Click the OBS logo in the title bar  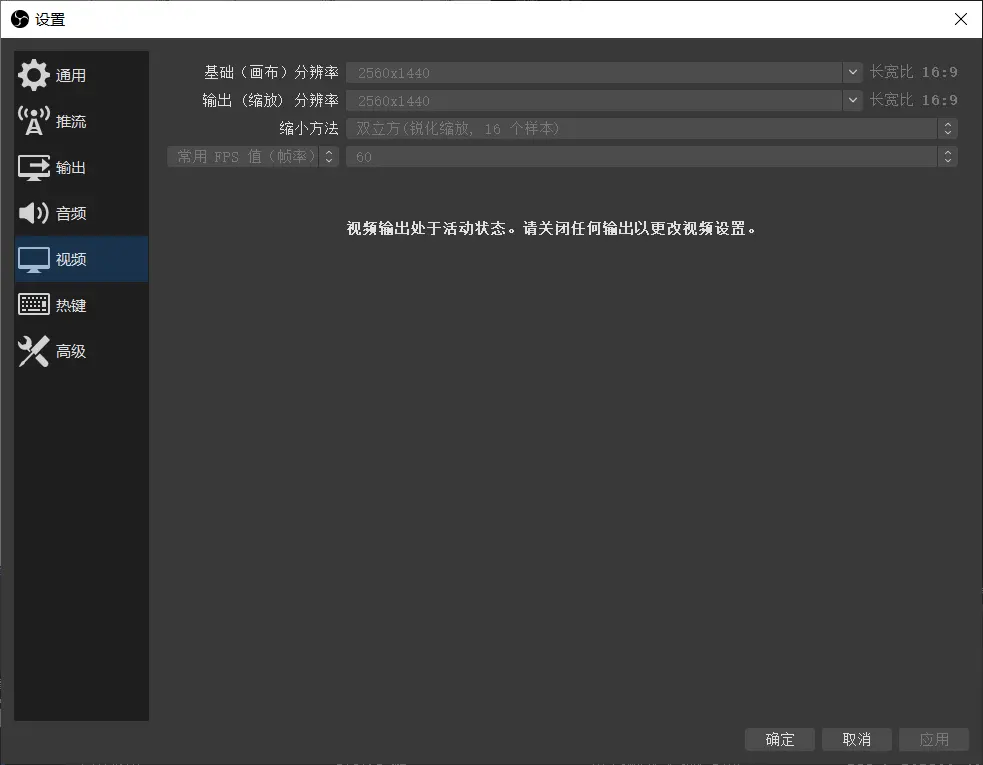click(20, 19)
